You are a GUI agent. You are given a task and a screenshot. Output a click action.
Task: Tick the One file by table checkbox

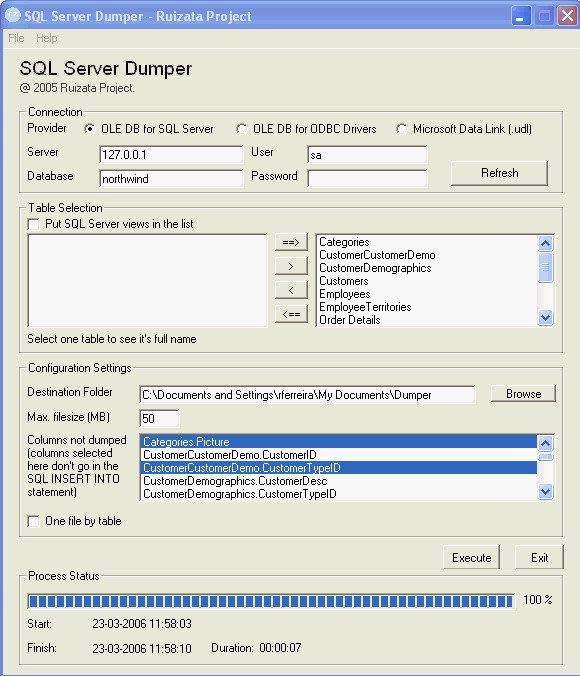coord(33,521)
